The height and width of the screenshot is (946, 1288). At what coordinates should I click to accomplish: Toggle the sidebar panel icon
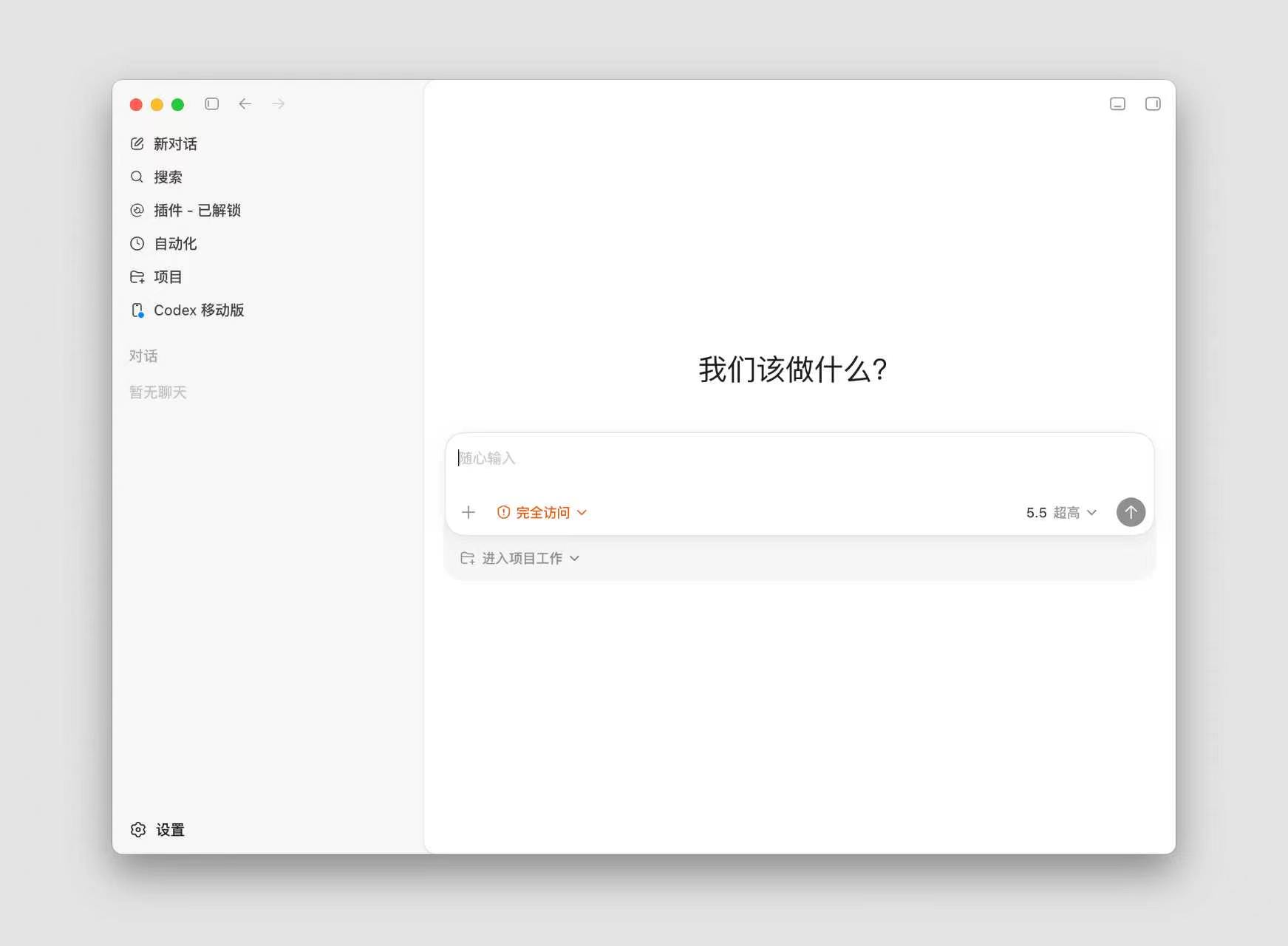pos(212,104)
